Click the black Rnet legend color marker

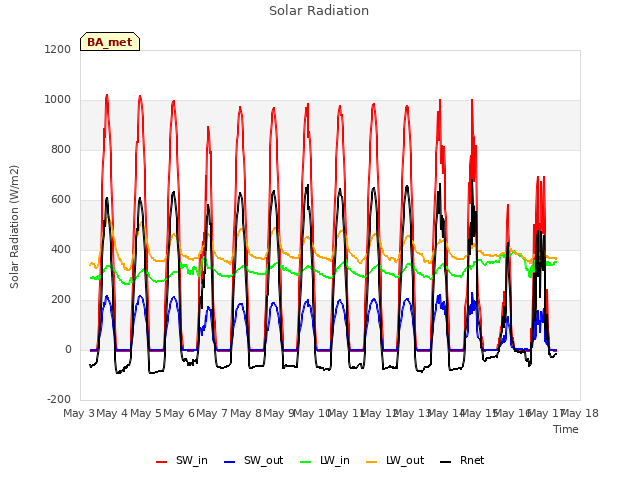(446, 462)
